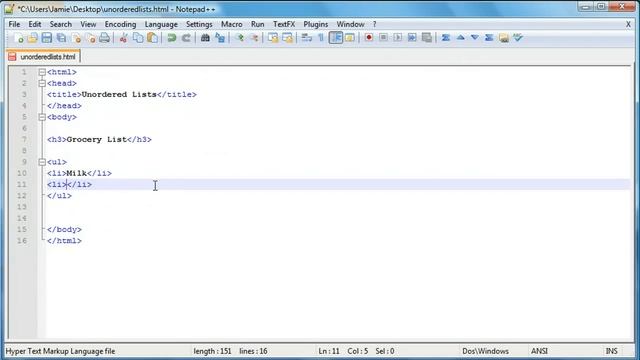
Task: Click line number 13 in the margin
Action: [22, 207]
